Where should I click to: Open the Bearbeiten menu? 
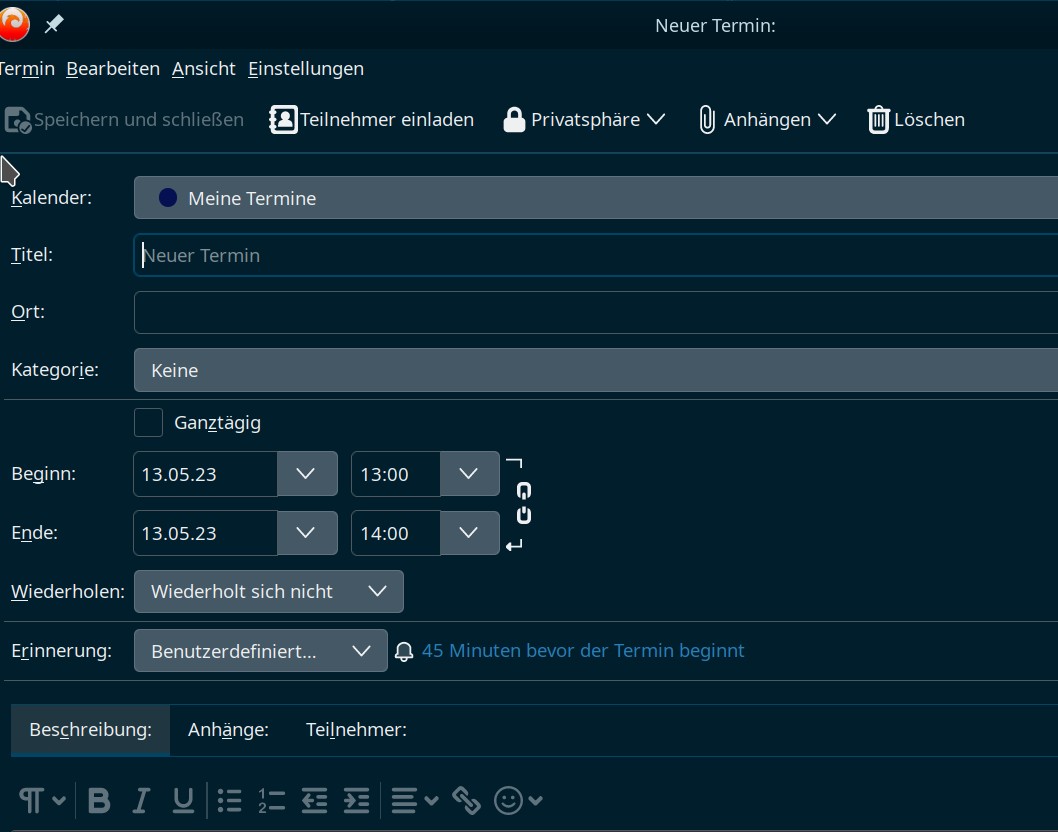(113, 69)
